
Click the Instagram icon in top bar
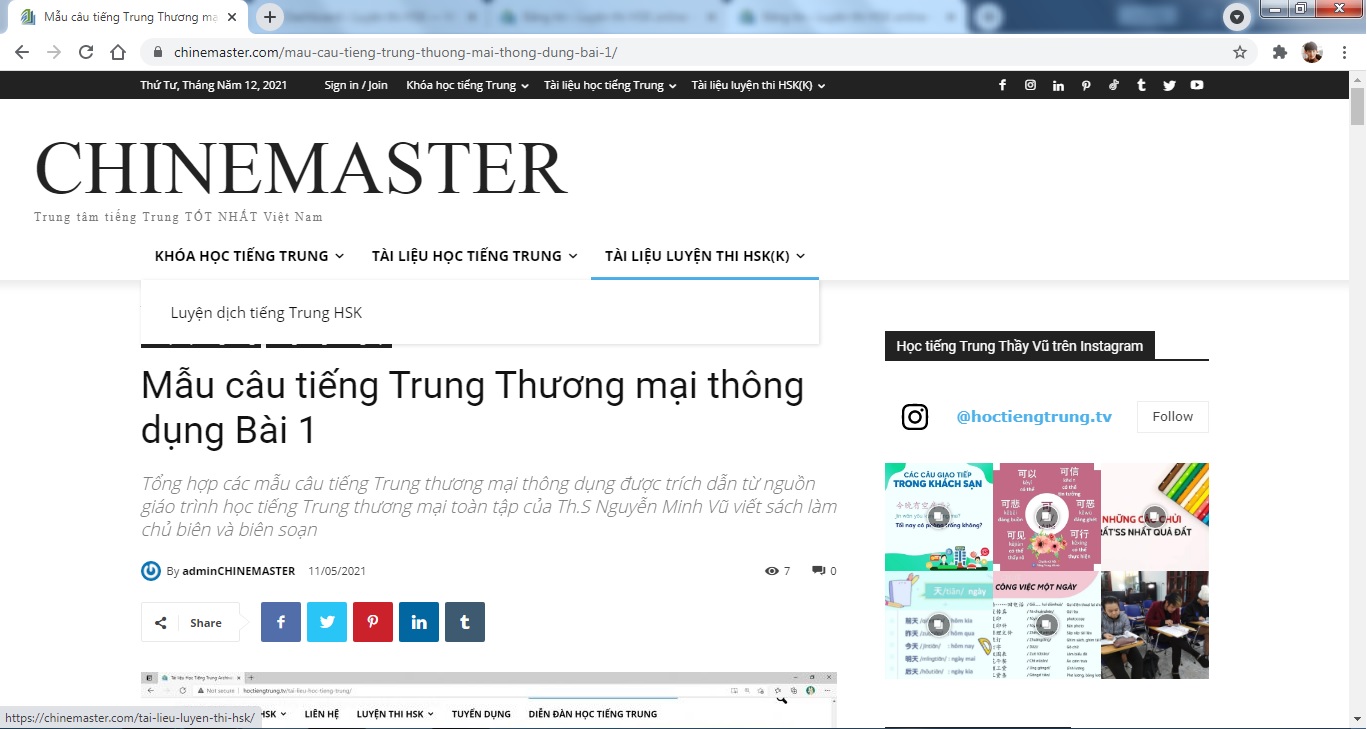tap(1030, 85)
